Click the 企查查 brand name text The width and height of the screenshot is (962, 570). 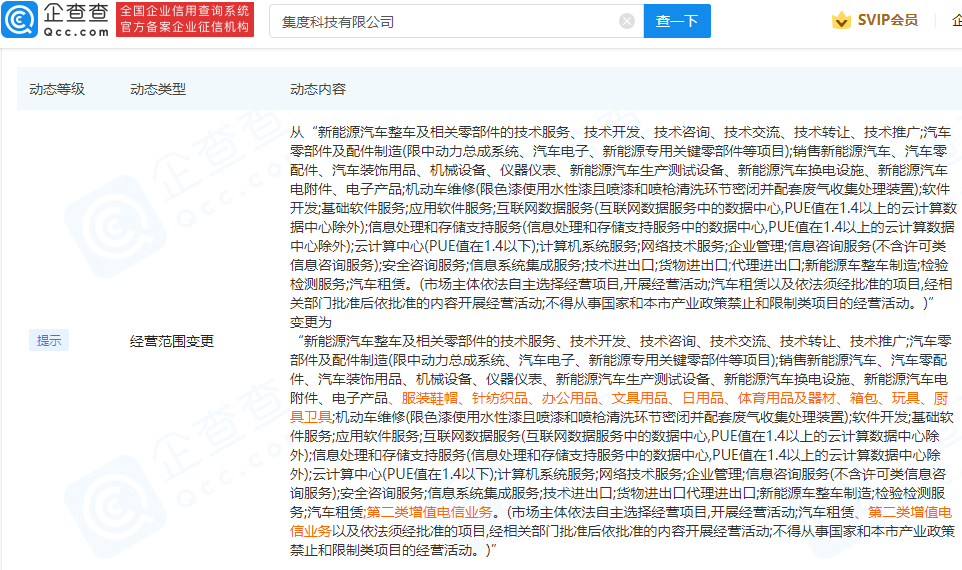pyautogui.click(x=76, y=13)
